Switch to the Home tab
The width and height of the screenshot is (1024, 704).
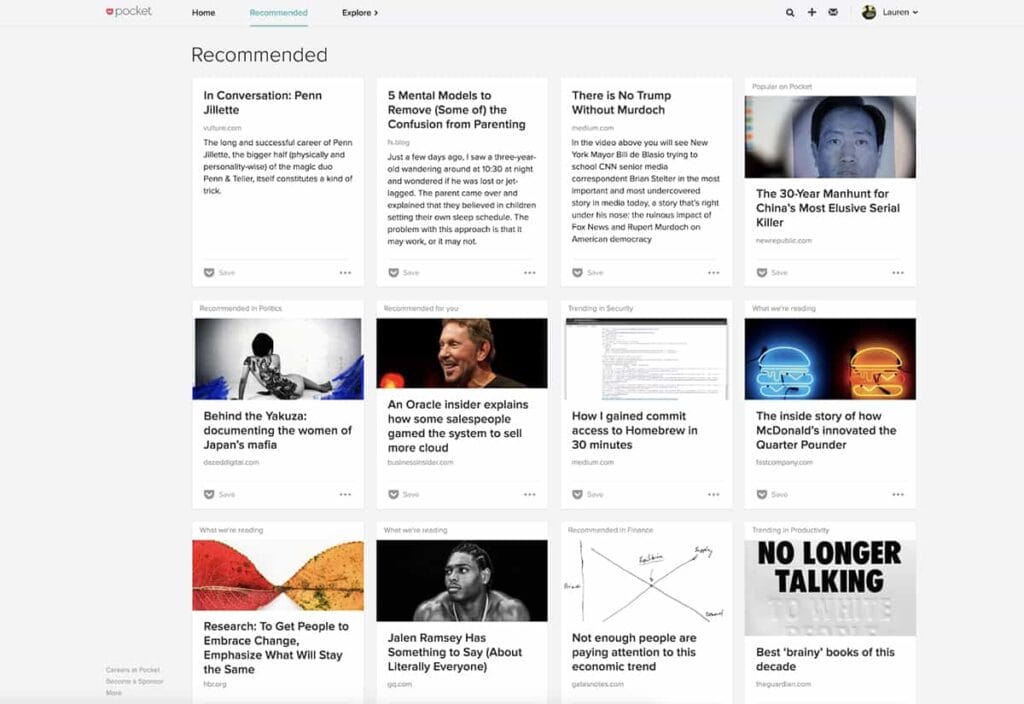203,13
